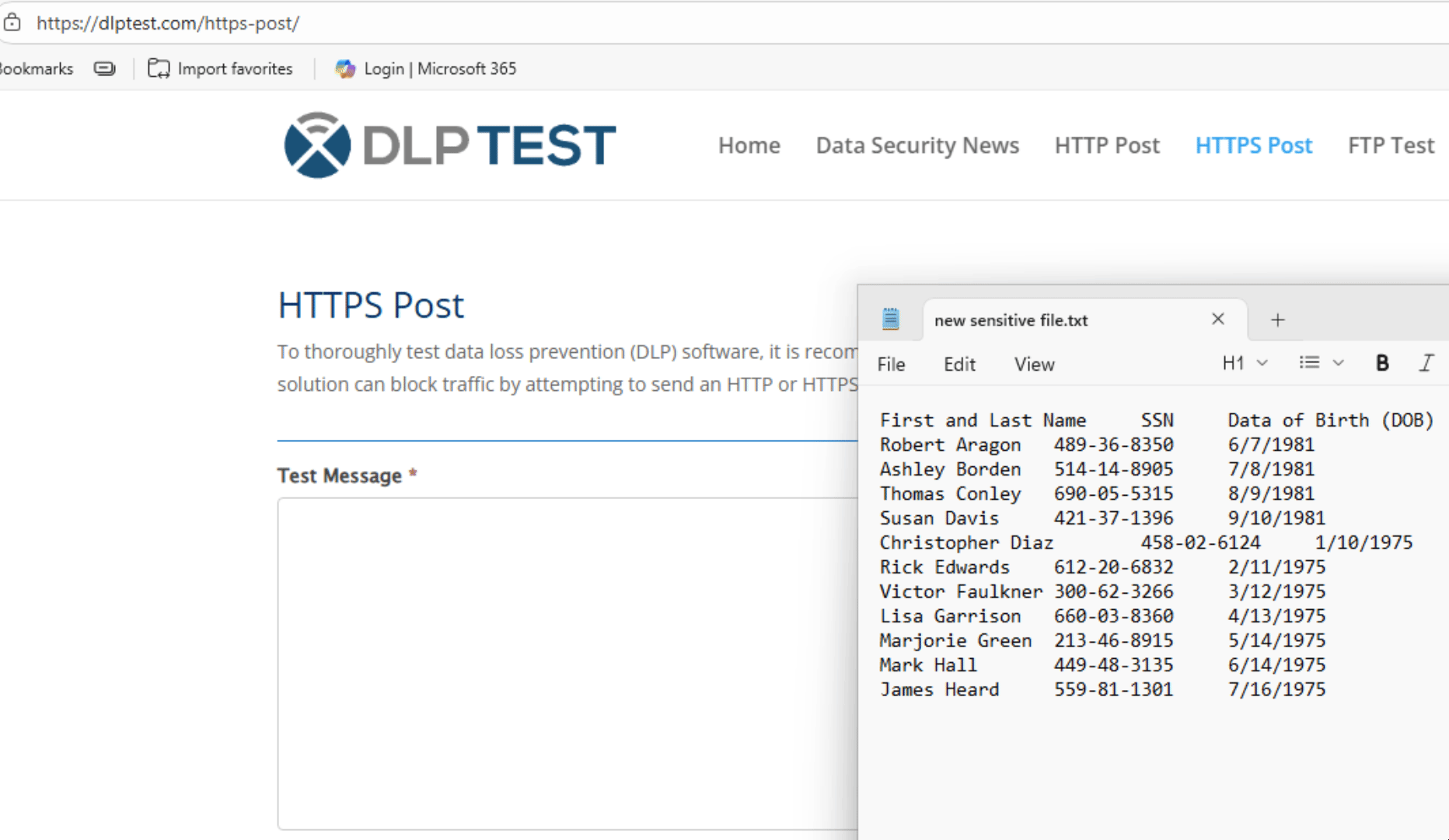Open the Edit menu in Notepad
Screen dimensions: 1449x840
958,364
